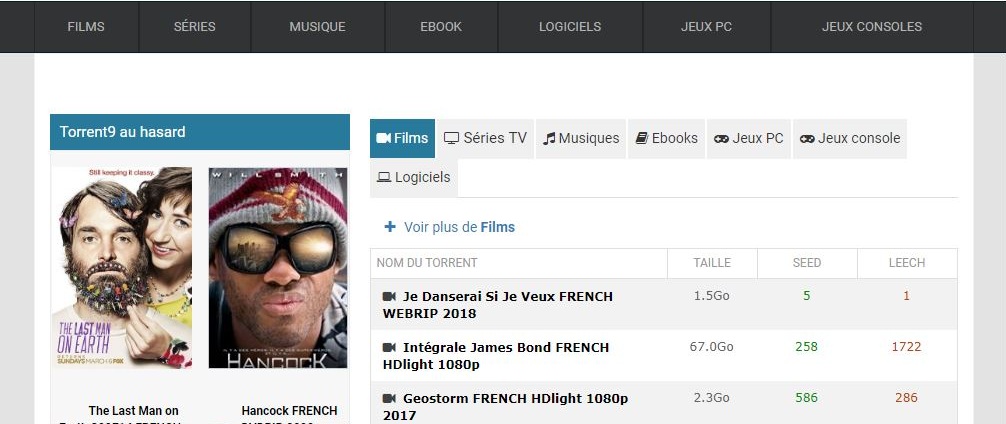
Task: Click the monitor icon beside Séries TV
Action: coord(452,139)
